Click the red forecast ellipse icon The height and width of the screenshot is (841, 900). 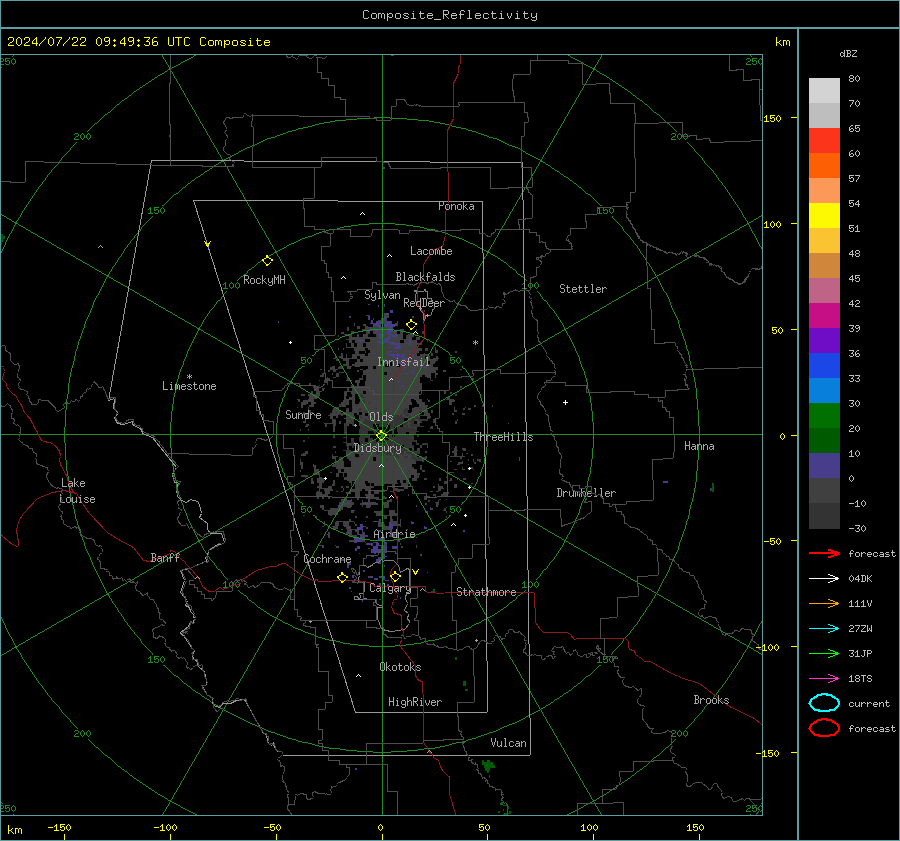824,728
